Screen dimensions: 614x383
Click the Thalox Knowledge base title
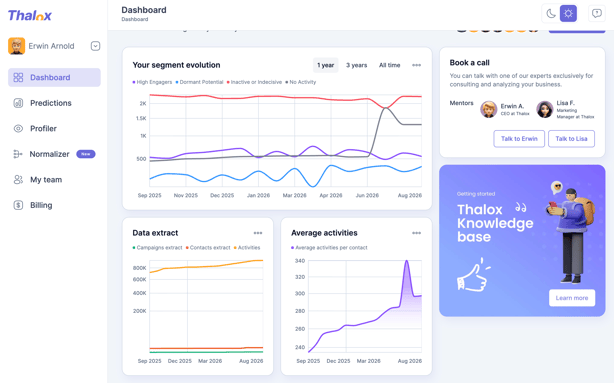495,223
